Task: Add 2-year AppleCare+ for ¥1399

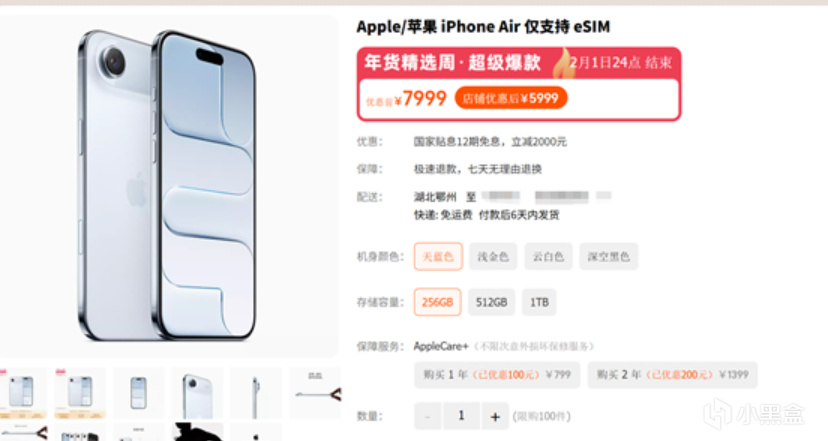Action: tap(672, 375)
